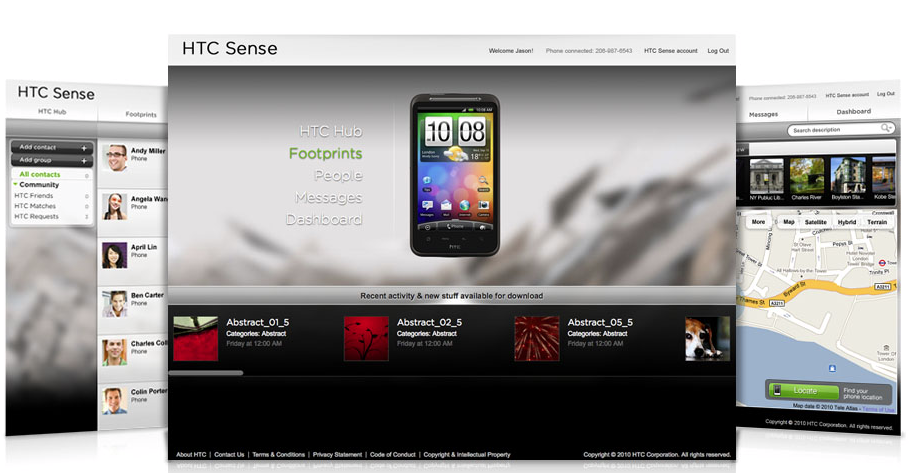
Task: Click the recent activity horizontal scrollbar
Action: coord(206,373)
